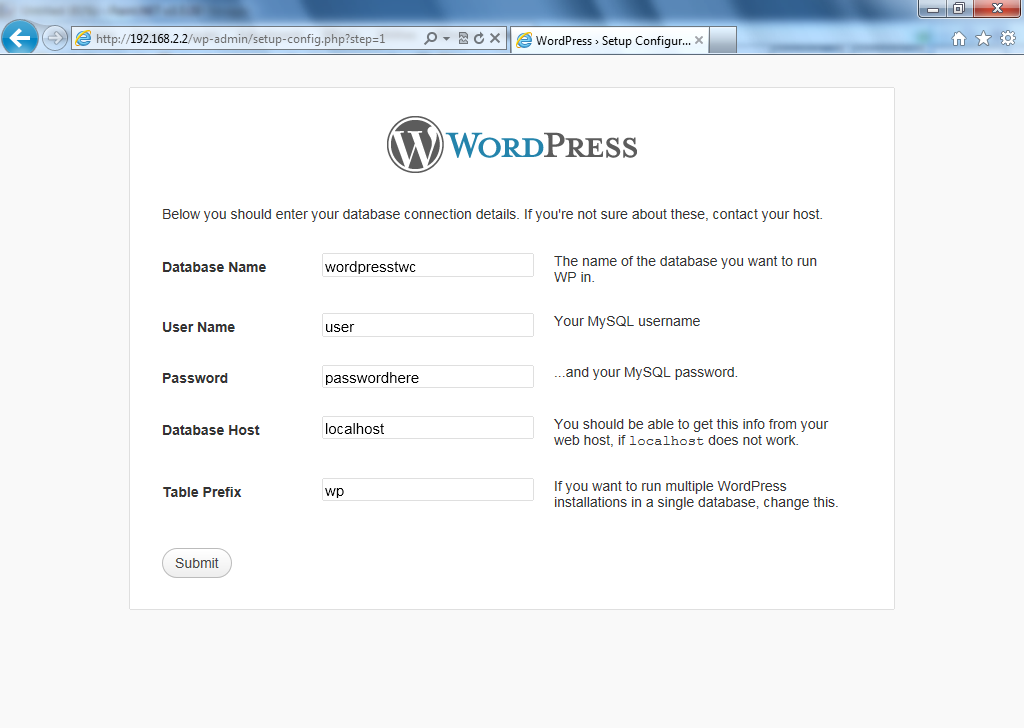The image size is (1024, 728).
Task: Close the browser window
Action: point(997,9)
